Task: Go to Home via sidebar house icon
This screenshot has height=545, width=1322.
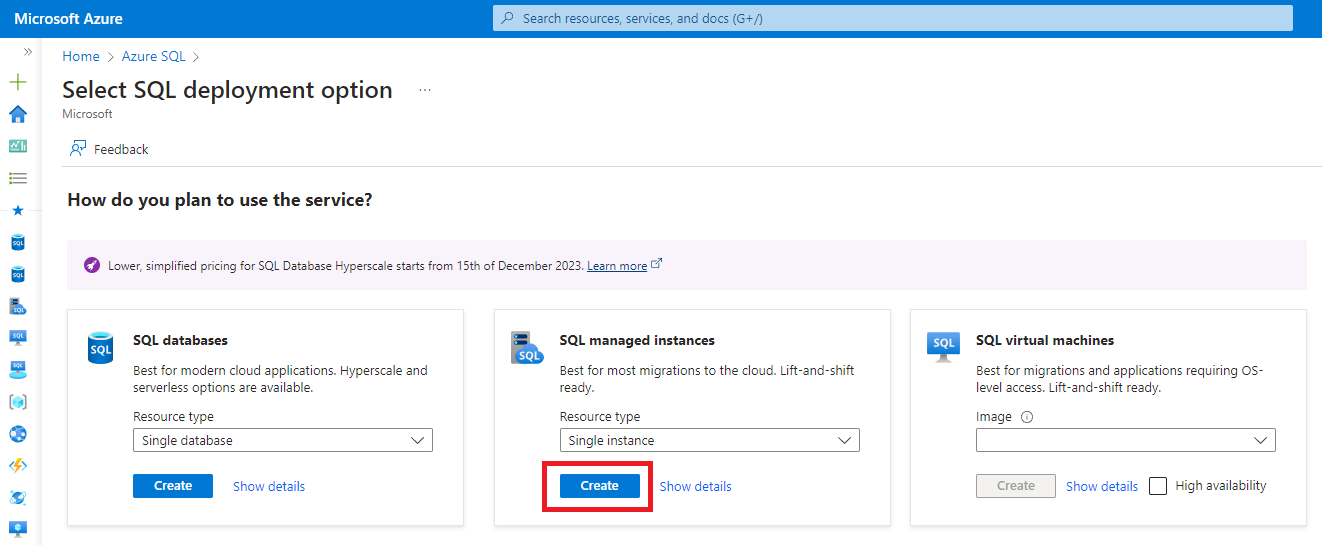Action: pyautogui.click(x=18, y=114)
